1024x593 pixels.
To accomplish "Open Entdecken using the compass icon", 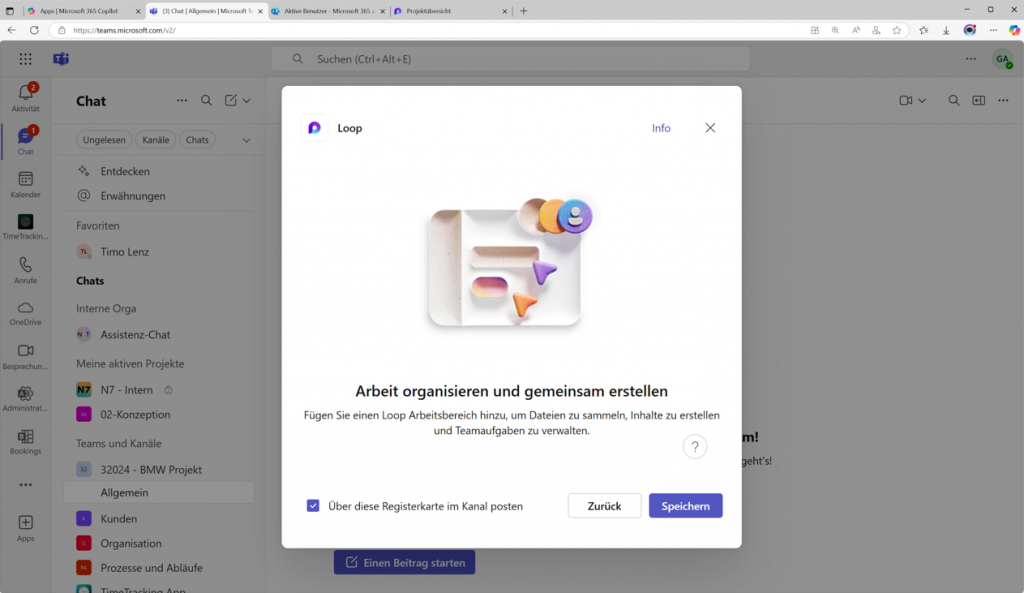I will (x=85, y=170).
